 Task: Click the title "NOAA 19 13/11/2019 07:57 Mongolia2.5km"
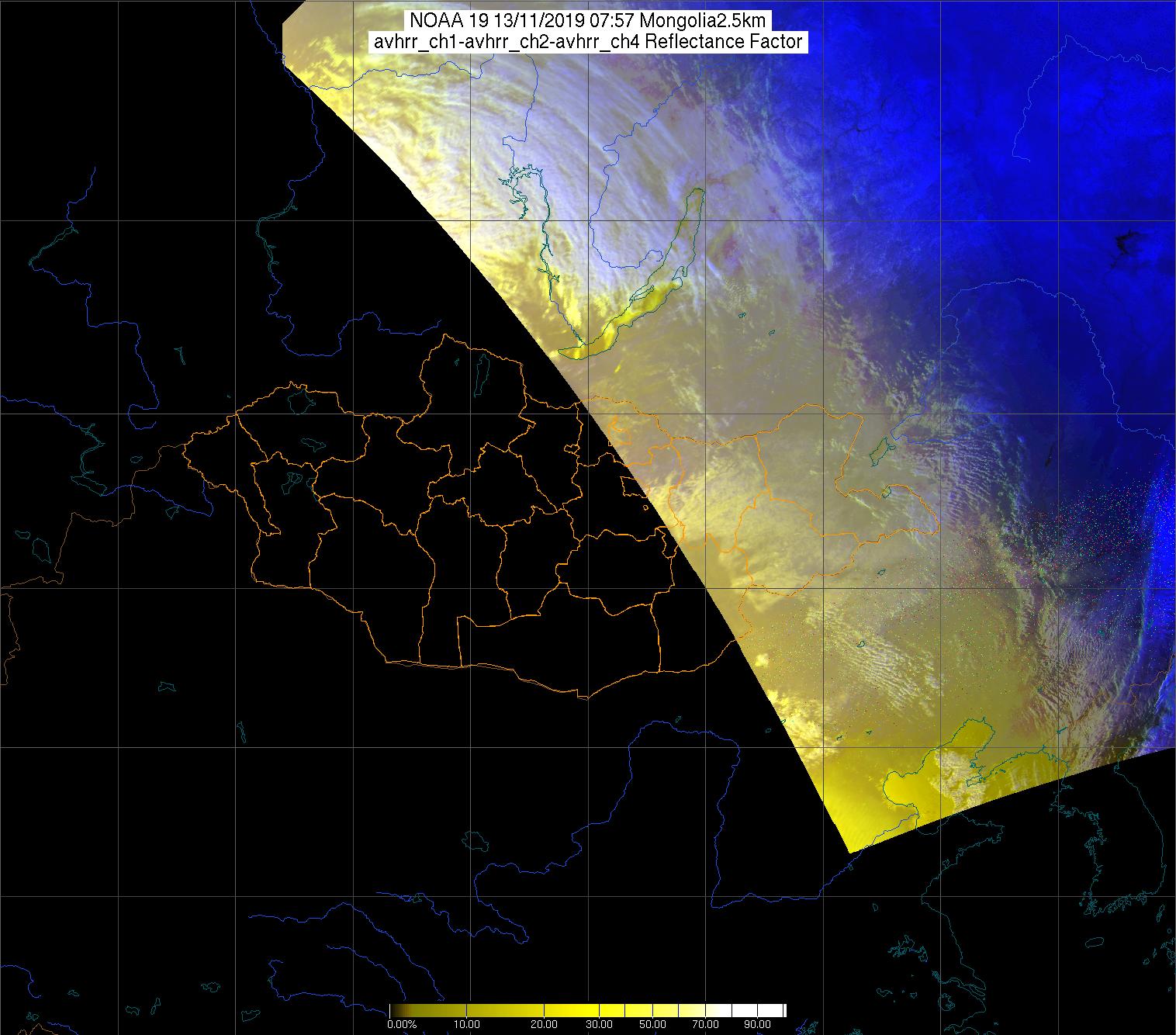[x=588, y=21]
